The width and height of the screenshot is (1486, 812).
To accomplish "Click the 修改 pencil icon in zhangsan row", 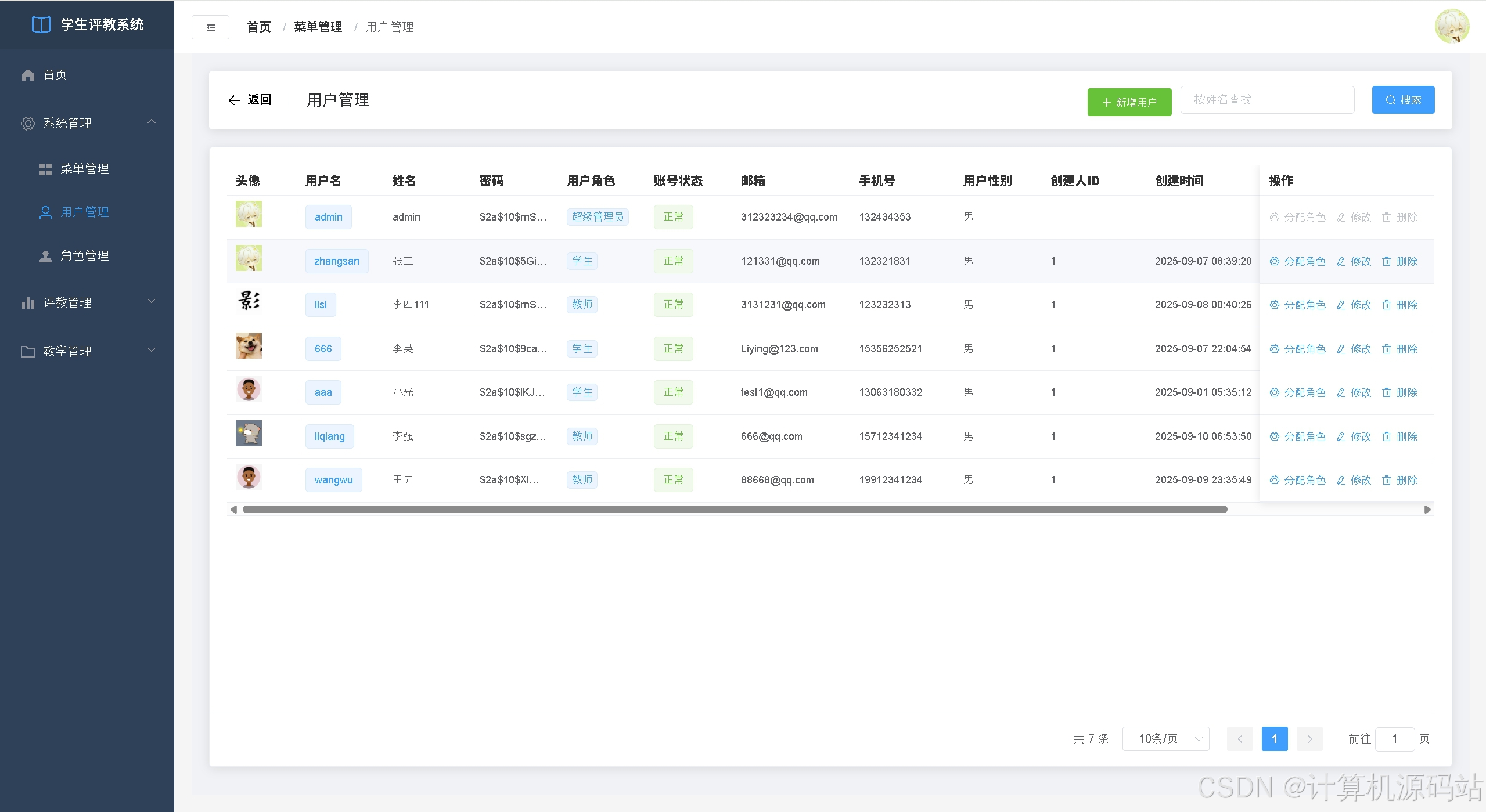I will pos(1341,262).
